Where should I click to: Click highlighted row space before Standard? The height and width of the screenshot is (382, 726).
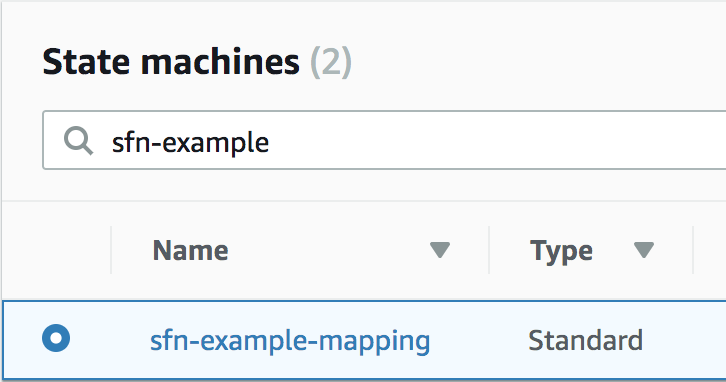479,340
